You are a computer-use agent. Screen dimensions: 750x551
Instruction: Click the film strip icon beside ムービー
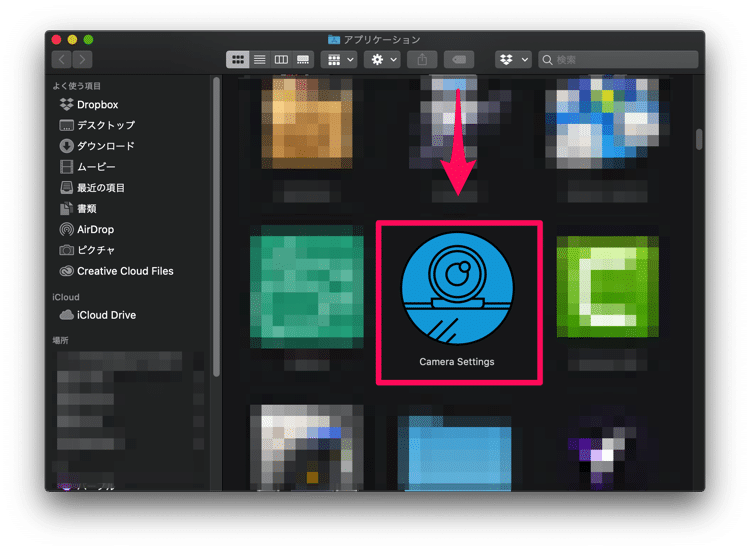coord(66,167)
